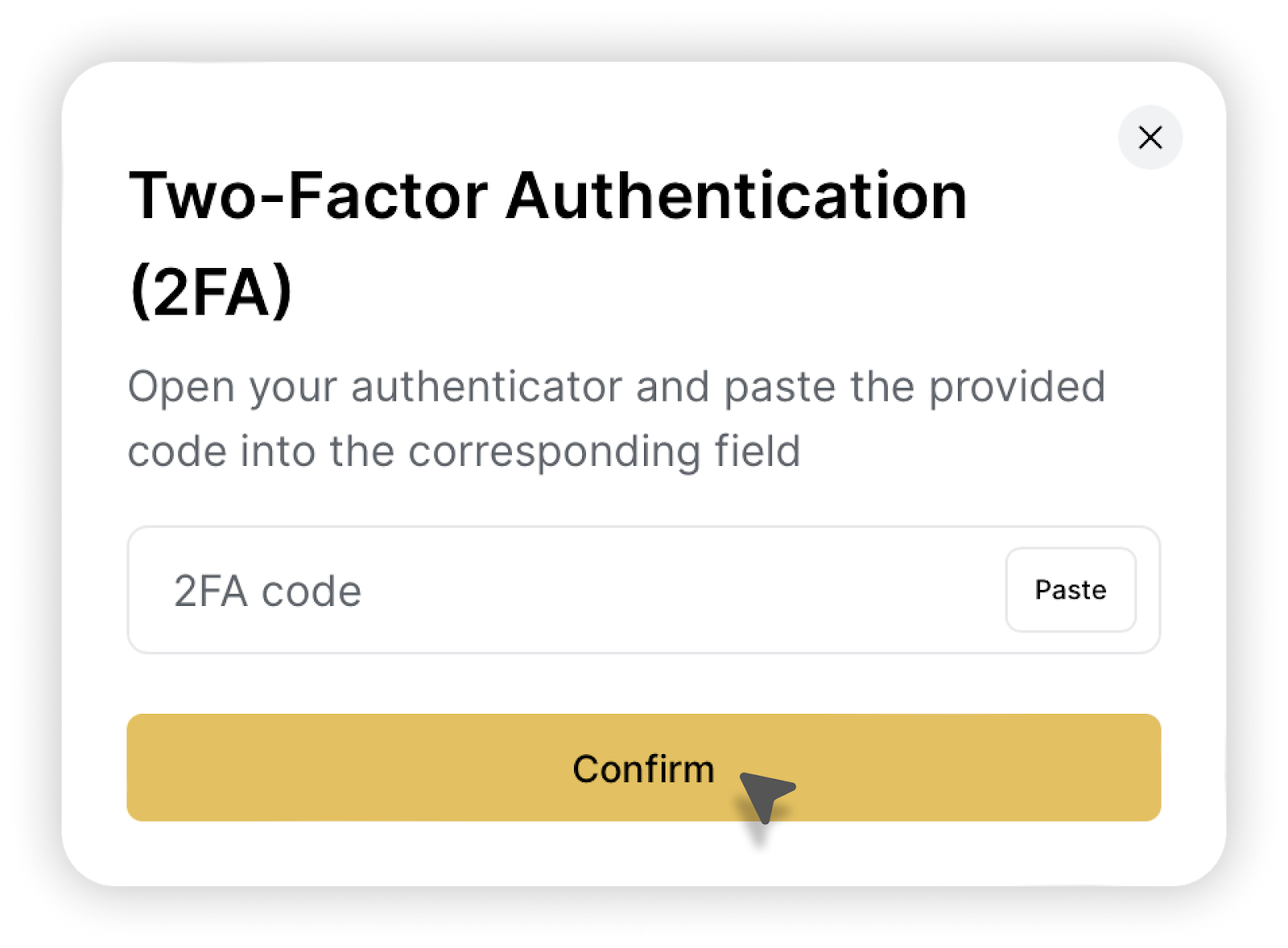Dismiss the 2FA popup with the X

pyautogui.click(x=1150, y=138)
